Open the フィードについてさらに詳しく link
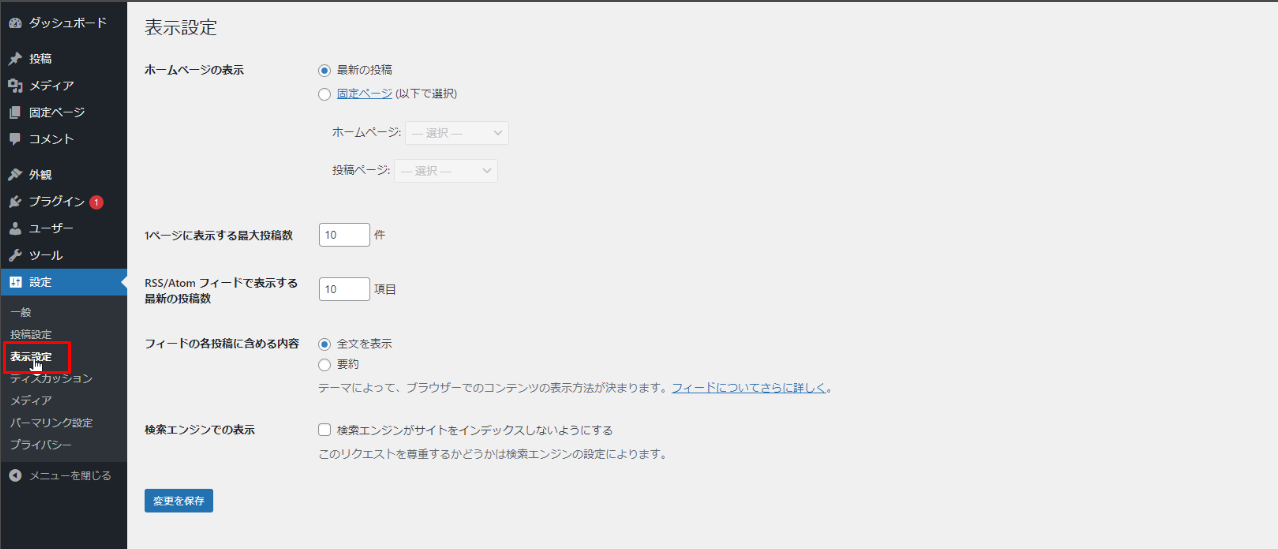1278x549 pixels. (x=749, y=388)
